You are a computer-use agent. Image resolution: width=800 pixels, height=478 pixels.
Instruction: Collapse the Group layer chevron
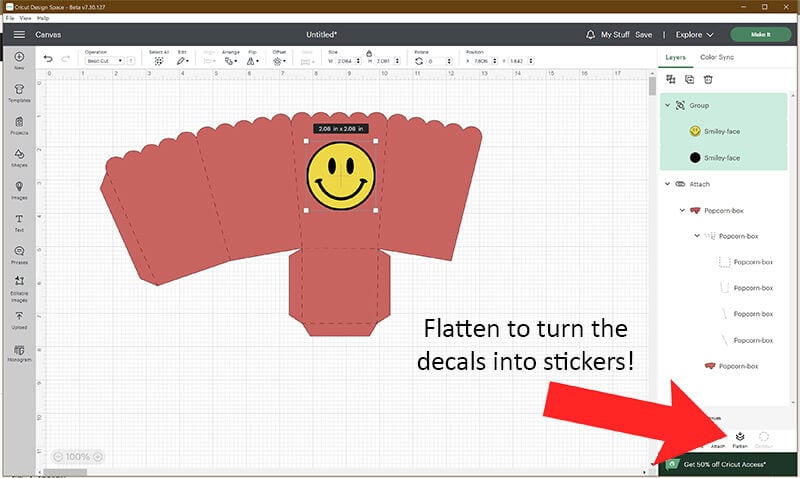click(x=667, y=105)
